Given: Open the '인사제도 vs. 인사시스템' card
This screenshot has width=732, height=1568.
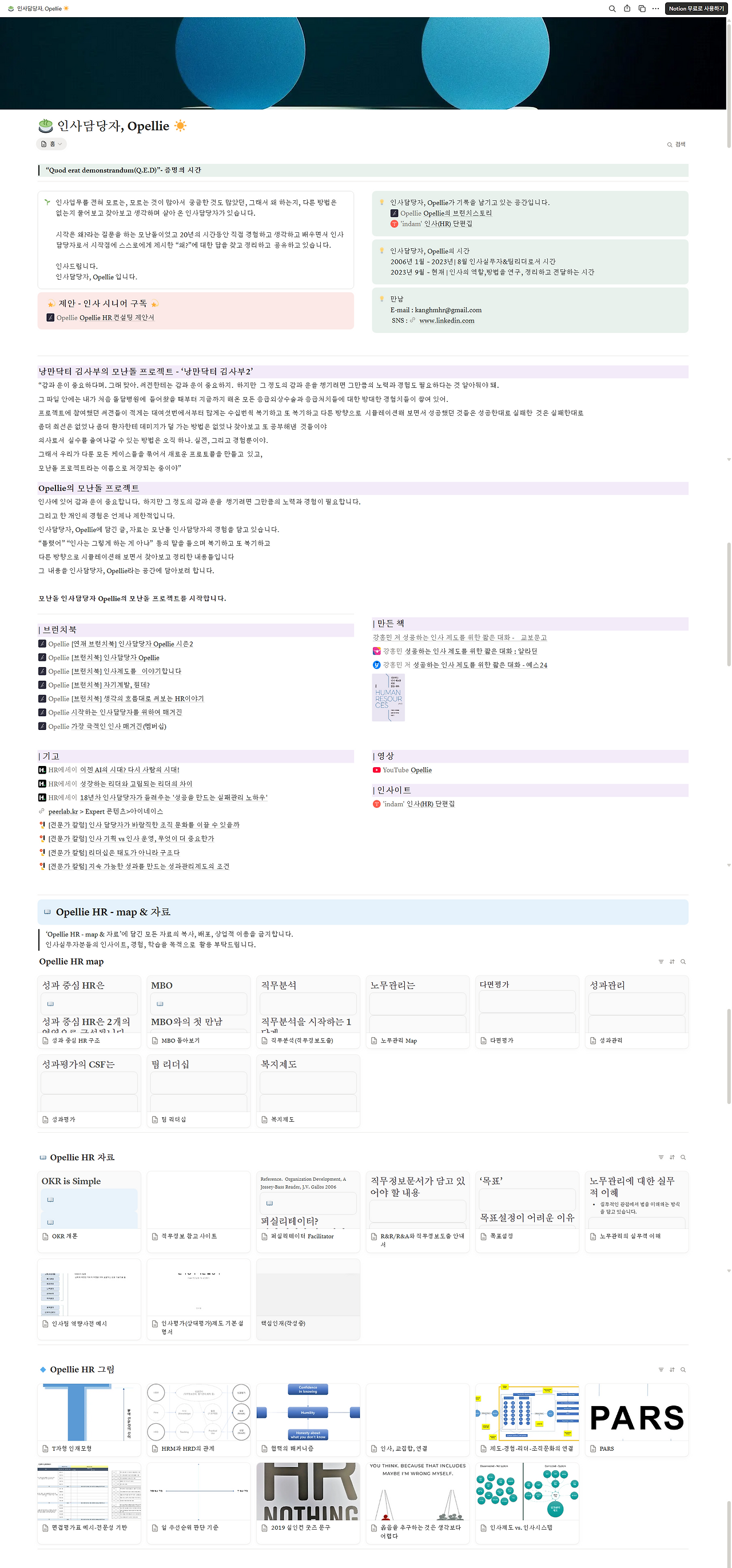Looking at the screenshot, I should [x=527, y=1503].
